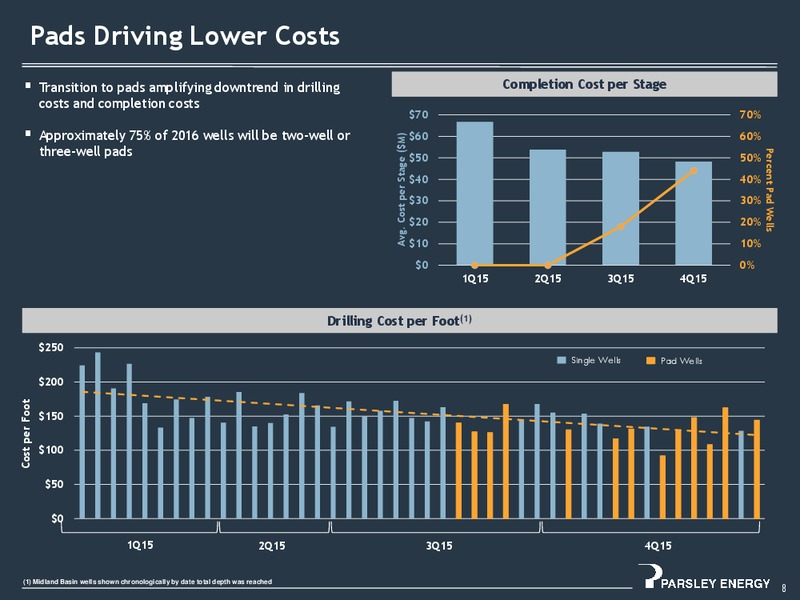Click the Single Wells legend swatch
The image size is (800, 600).
click(561, 360)
